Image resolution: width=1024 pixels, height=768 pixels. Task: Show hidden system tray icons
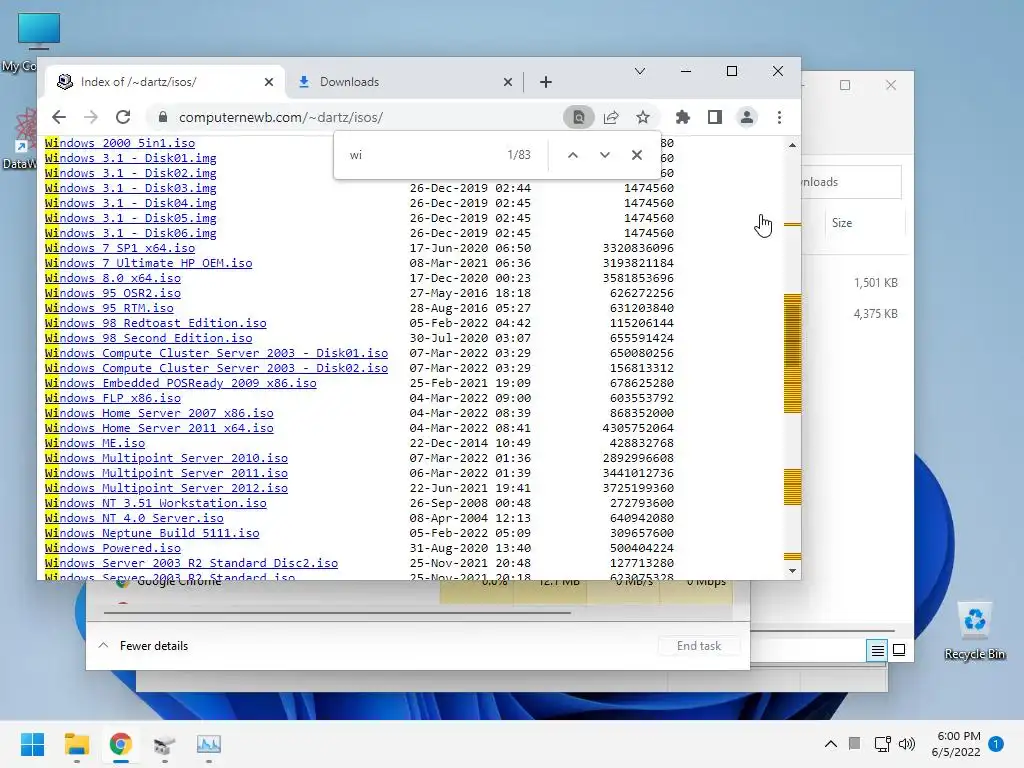831,744
